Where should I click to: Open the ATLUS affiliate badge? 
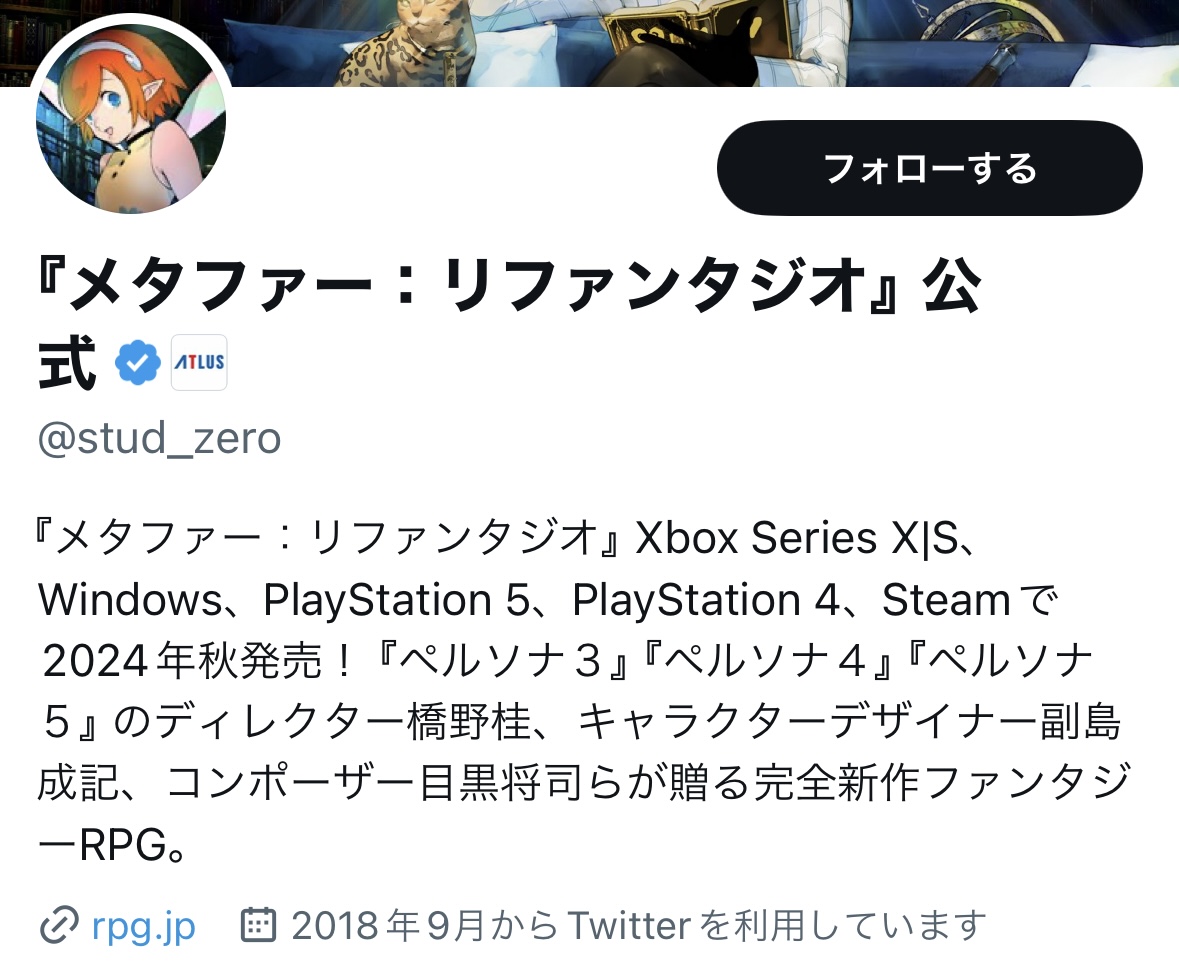tap(199, 362)
